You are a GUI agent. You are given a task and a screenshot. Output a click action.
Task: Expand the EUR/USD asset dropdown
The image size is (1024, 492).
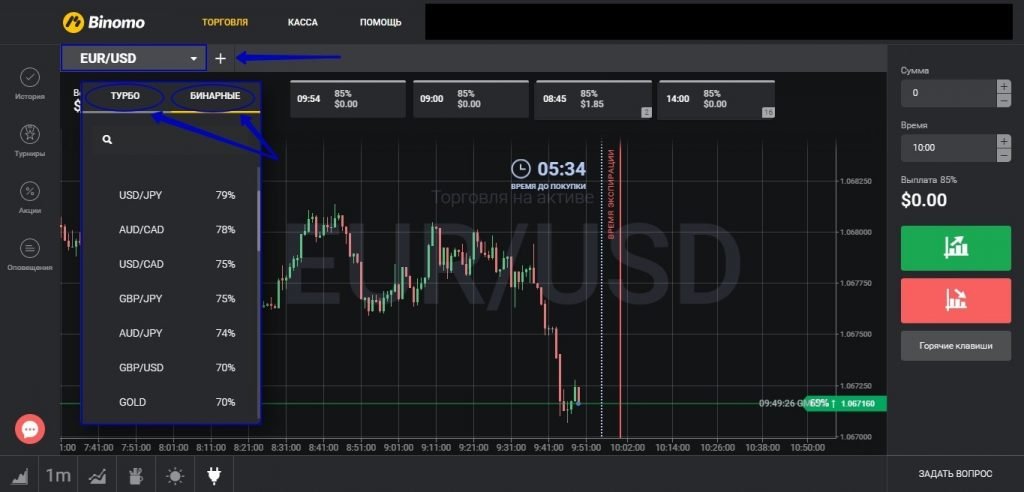tap(134, 58)
